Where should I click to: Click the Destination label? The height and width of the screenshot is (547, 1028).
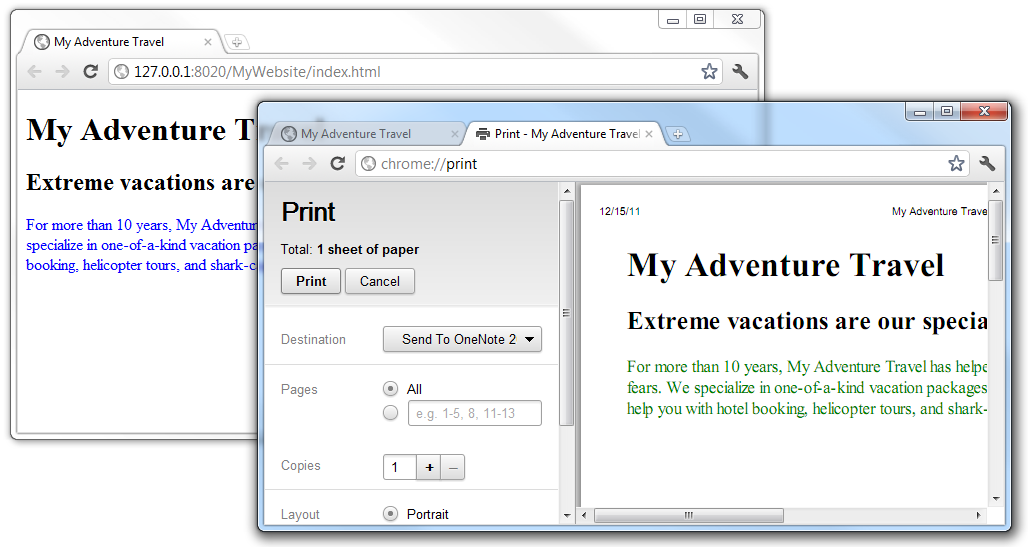pyautogui.click(x=313, y=339)
